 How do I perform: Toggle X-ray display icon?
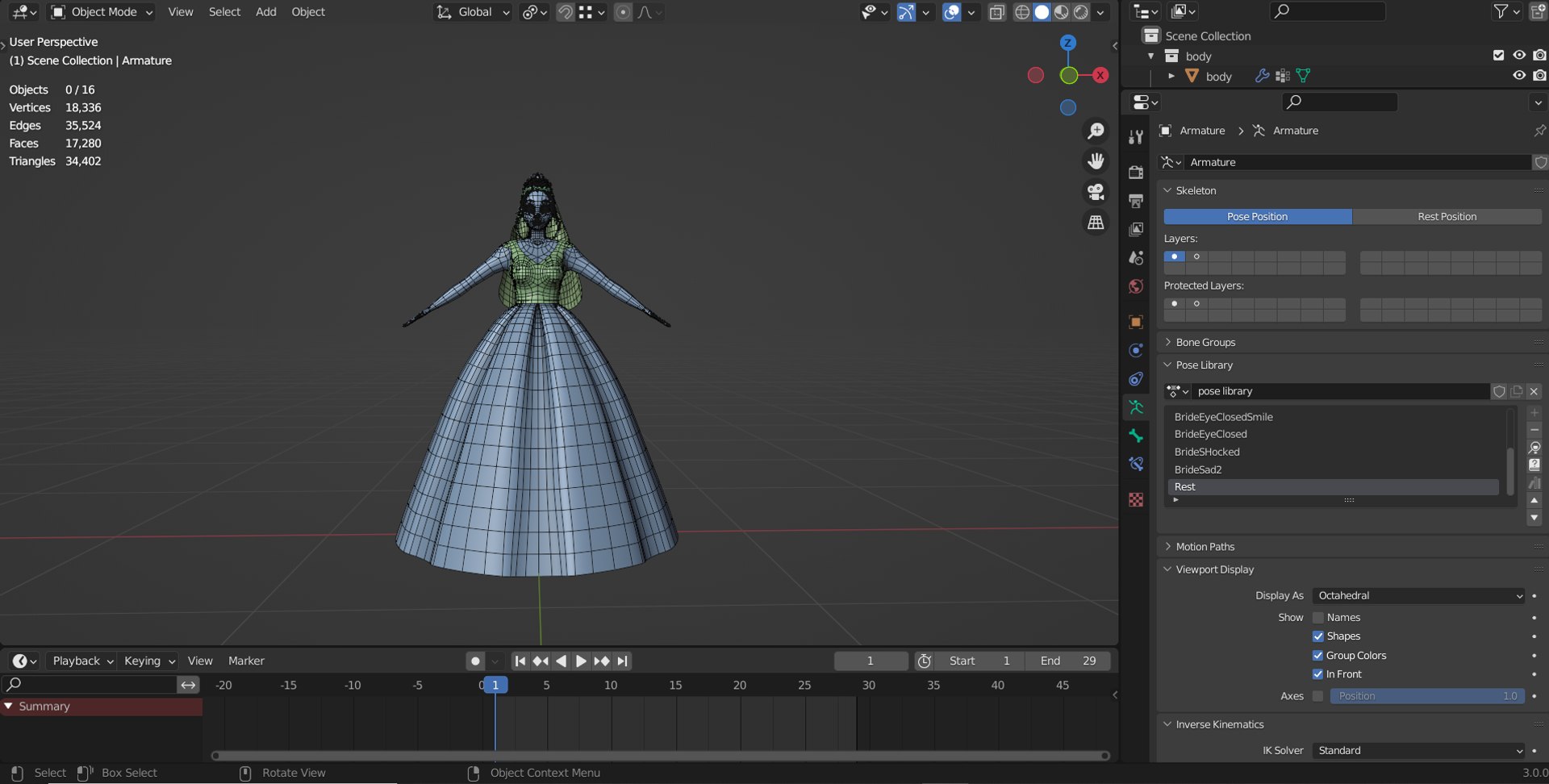coord(997,12)
